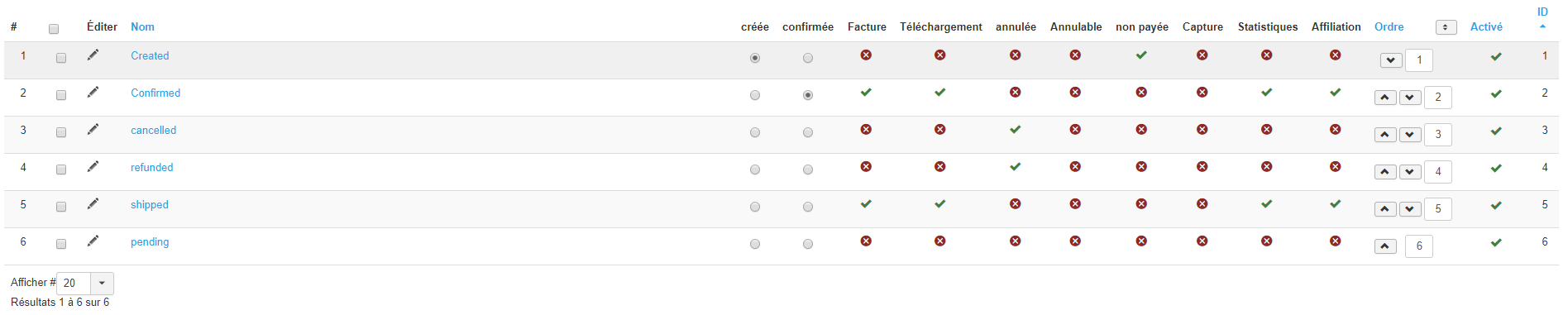Toggle annulée checkmark in cancelled row
This screenshot has width=1568, height=315.
[x=1015, y=129]
